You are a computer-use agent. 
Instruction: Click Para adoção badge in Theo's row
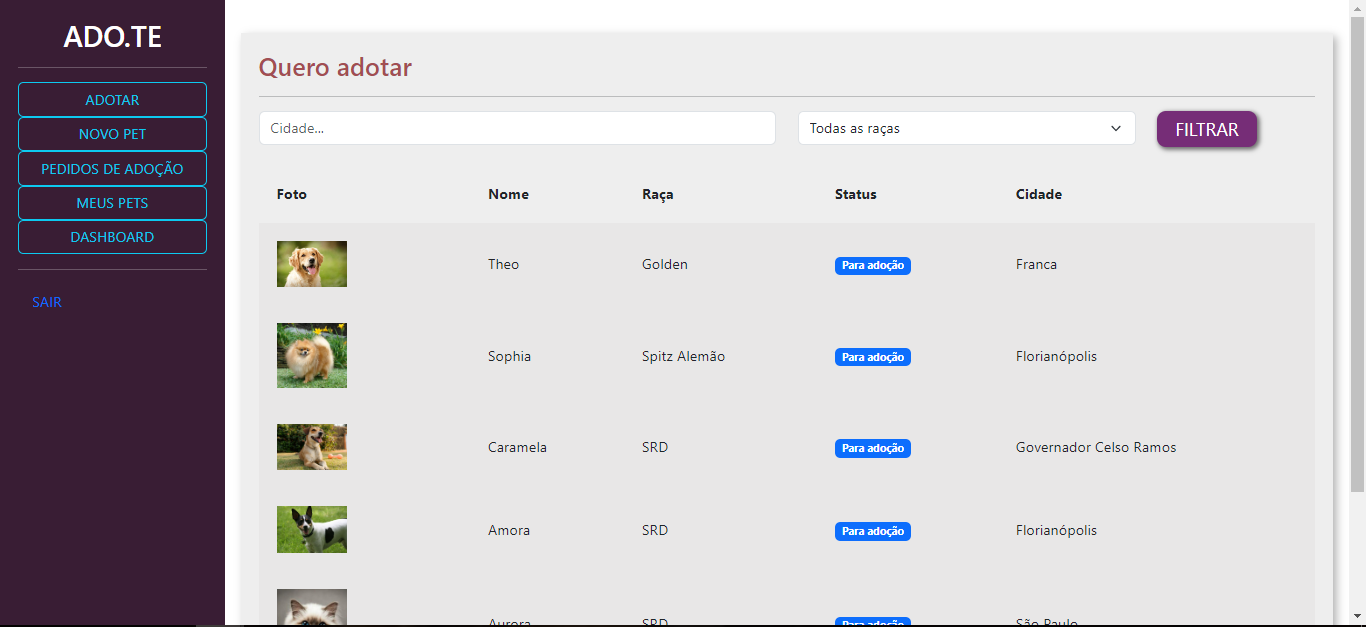(873, 265)
